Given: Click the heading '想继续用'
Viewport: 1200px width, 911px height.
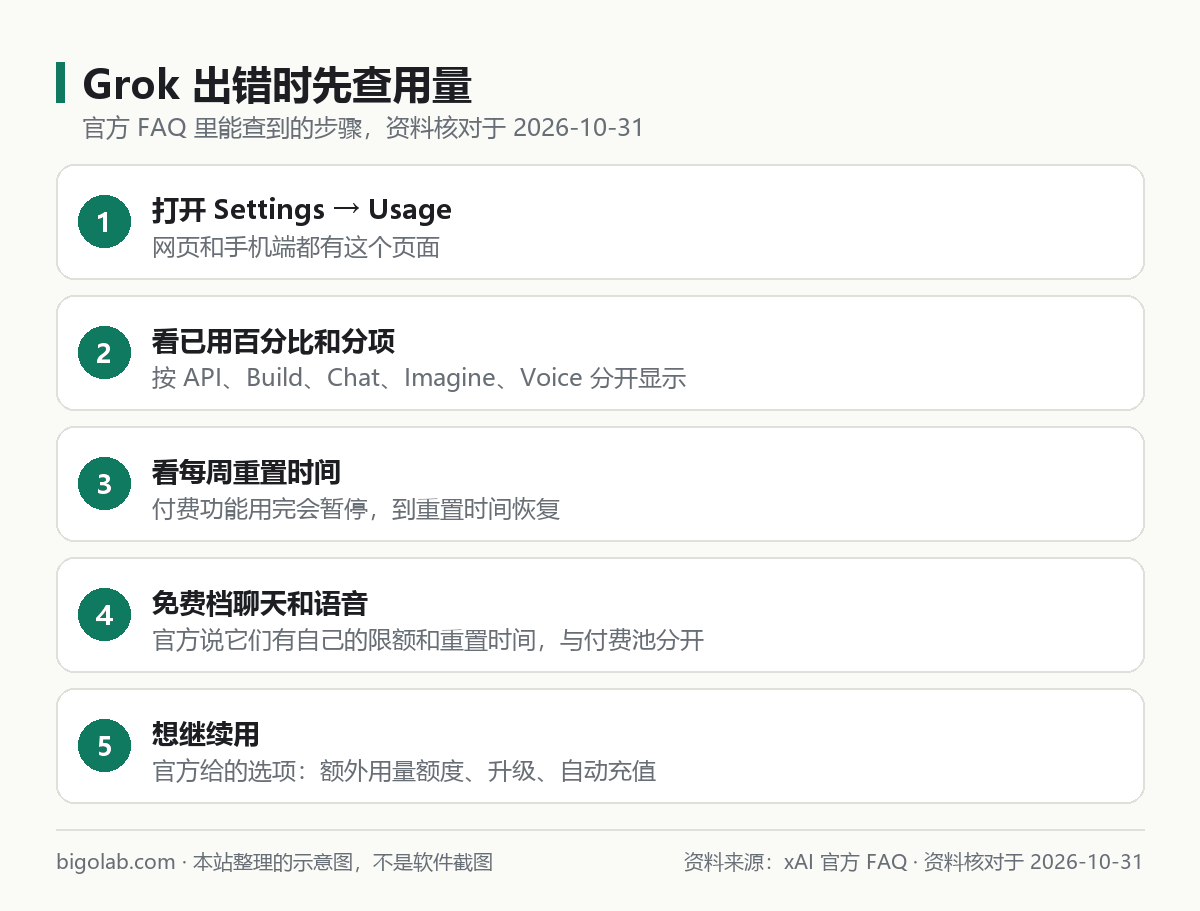Looking at the screenshot, I should pyautogui.click(x=206, y=734).
